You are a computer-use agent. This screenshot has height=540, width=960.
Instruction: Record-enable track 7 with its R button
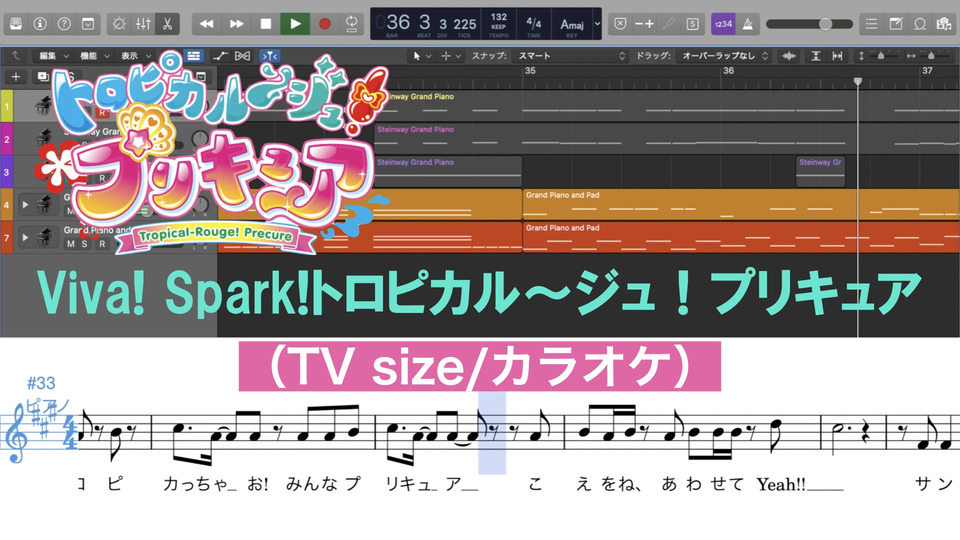click(102, 244)
